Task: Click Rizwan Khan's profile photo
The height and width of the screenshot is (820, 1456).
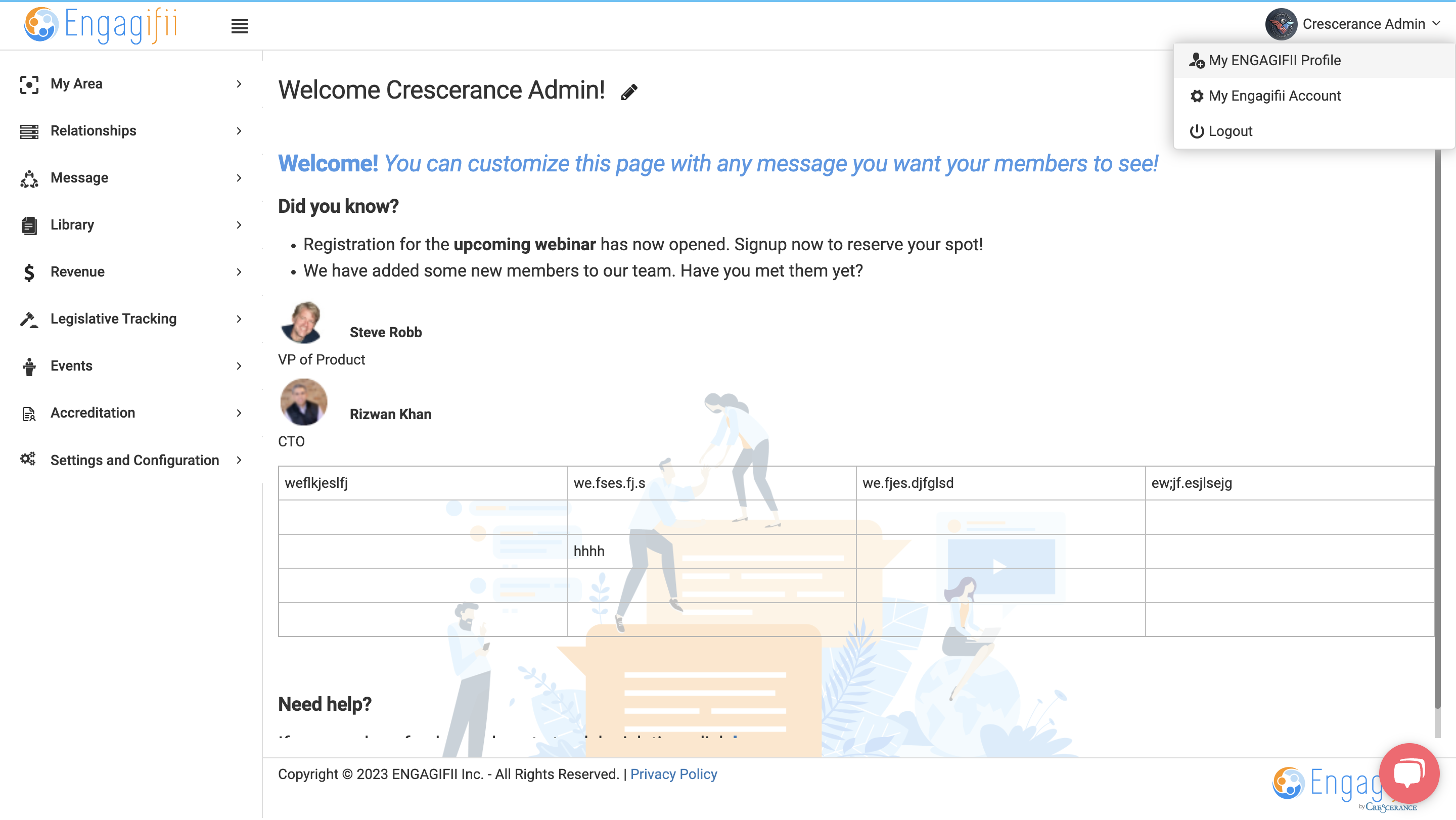Action: [303, 402]
